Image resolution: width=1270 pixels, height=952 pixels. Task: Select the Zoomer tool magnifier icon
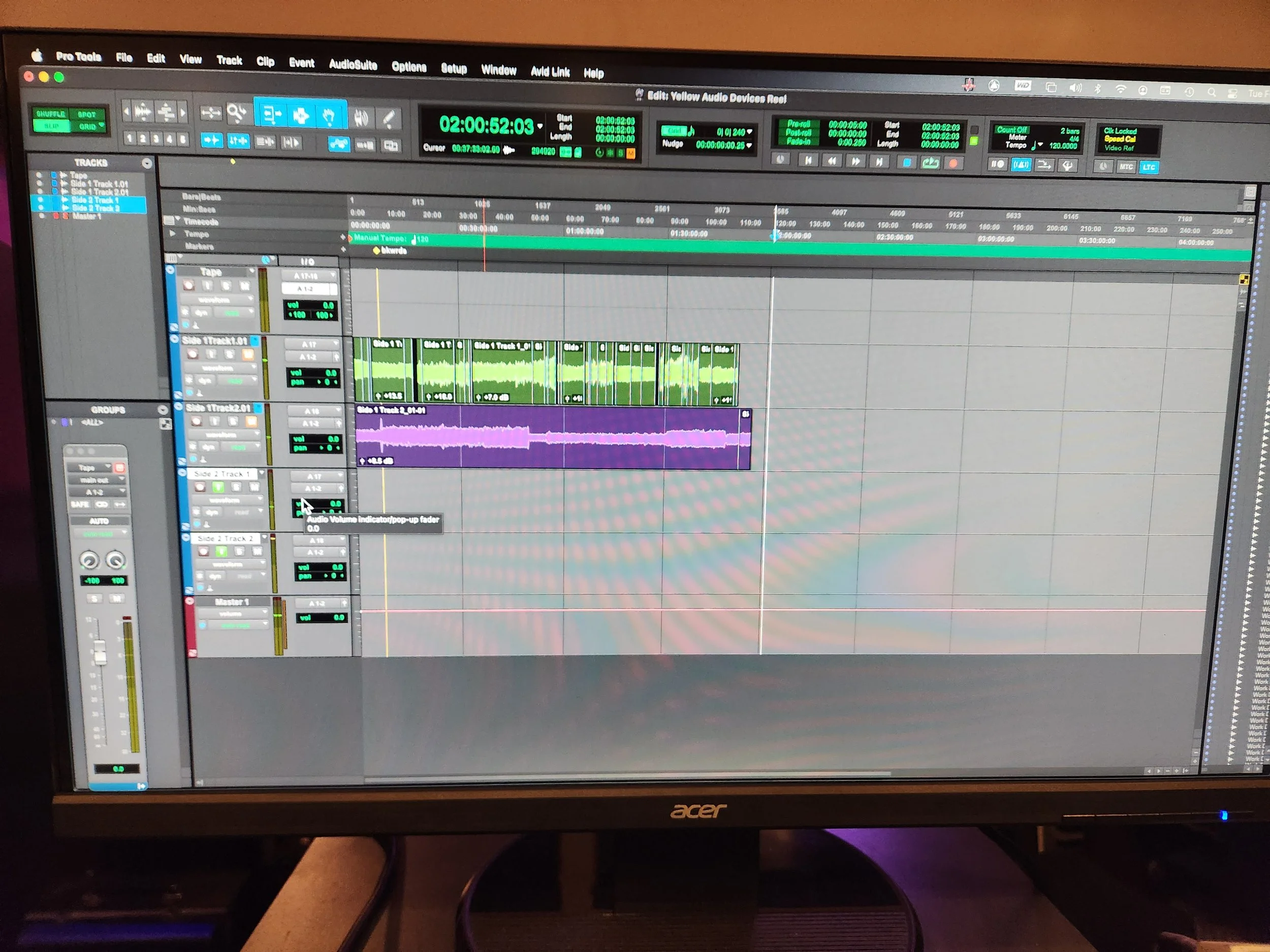[236, 113]
